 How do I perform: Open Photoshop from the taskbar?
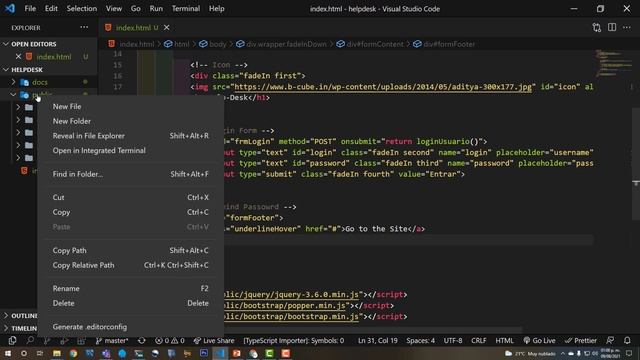pyautogui.click(x=204, y=353)
